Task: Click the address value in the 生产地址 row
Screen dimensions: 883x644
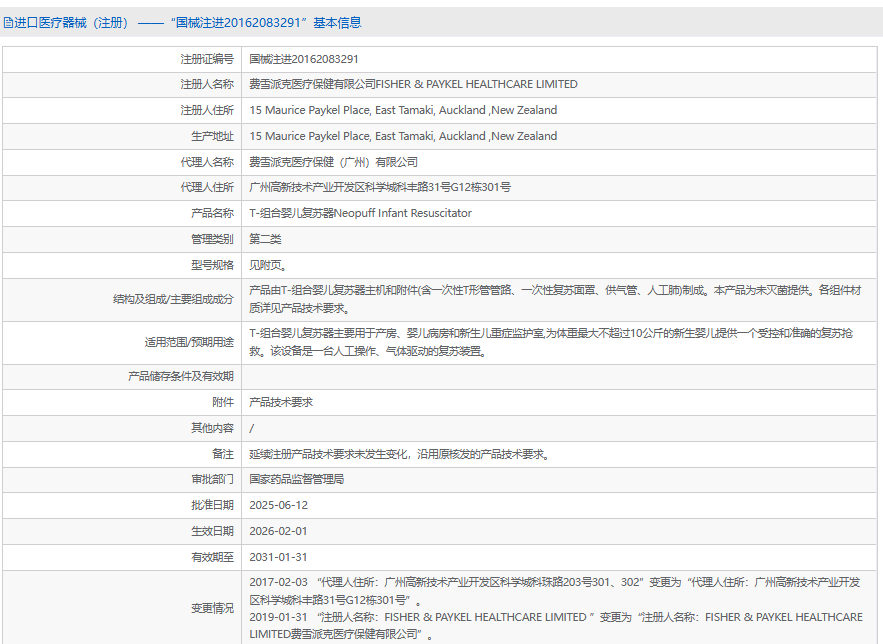Action: click(403, 136)
